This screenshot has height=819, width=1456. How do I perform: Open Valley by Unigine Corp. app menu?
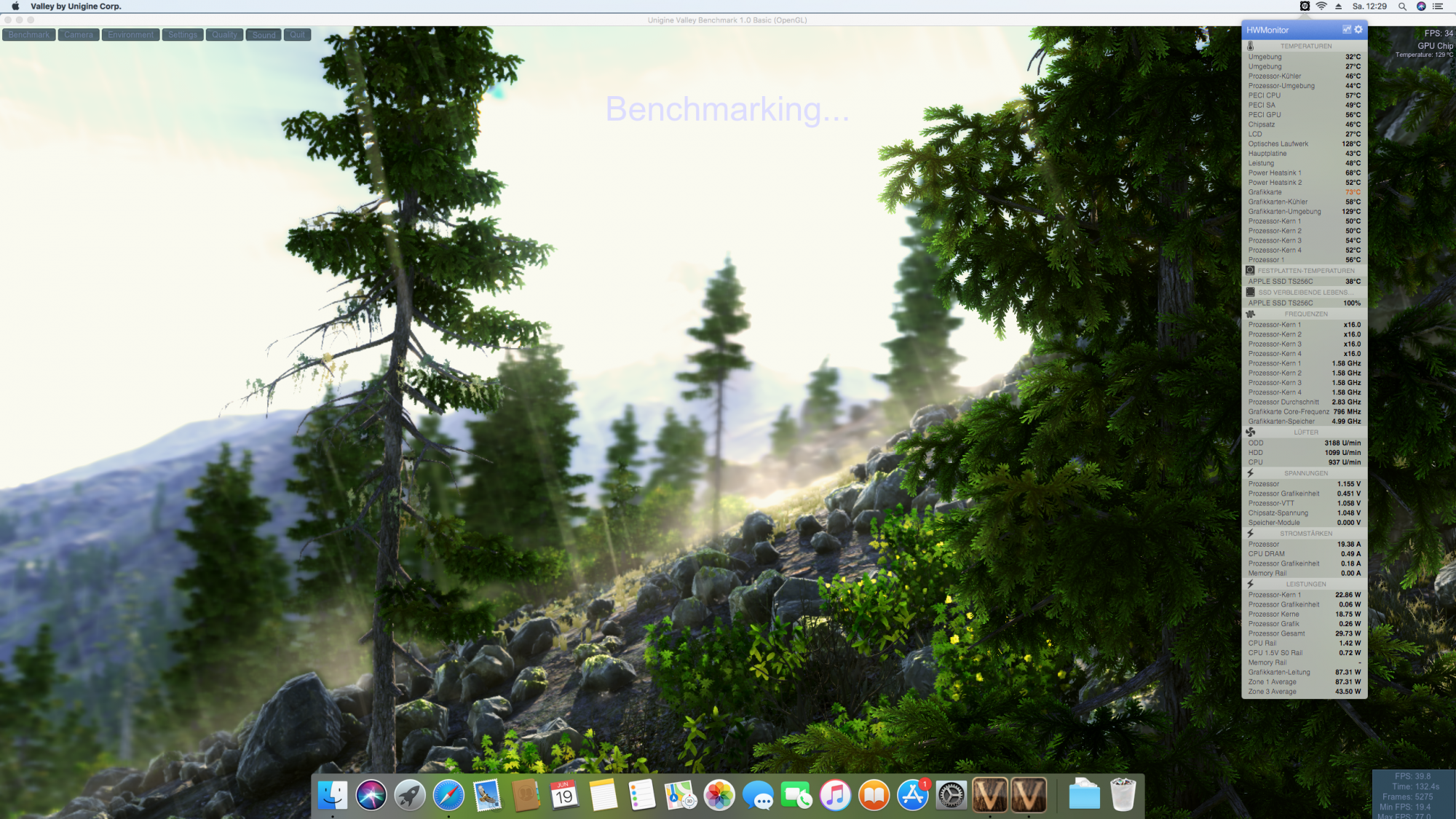coord(76,6)
